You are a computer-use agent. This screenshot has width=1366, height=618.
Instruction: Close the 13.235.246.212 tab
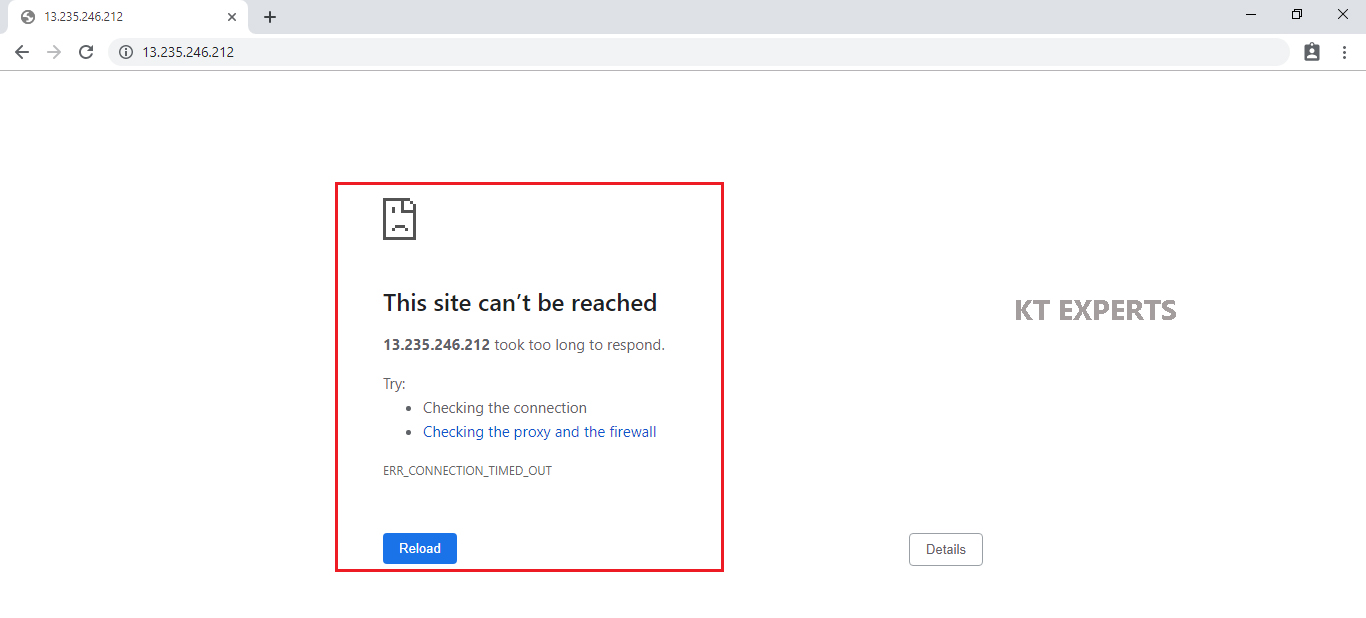click(232, 17)
